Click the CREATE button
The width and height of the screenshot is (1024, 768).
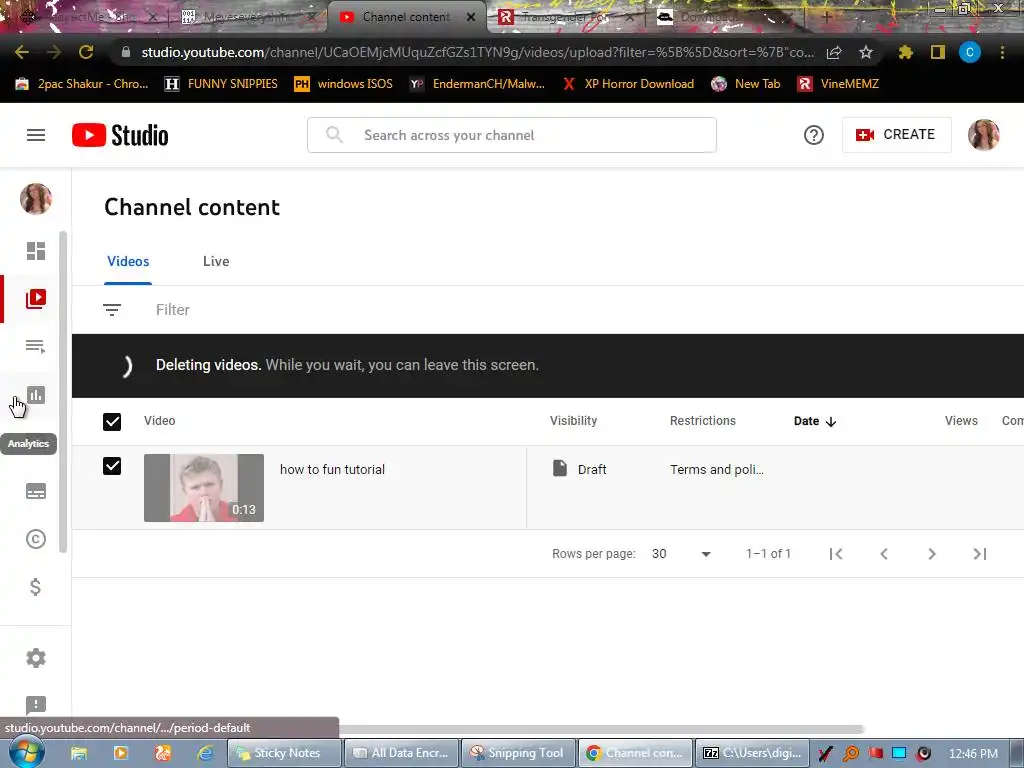[896, 135]
